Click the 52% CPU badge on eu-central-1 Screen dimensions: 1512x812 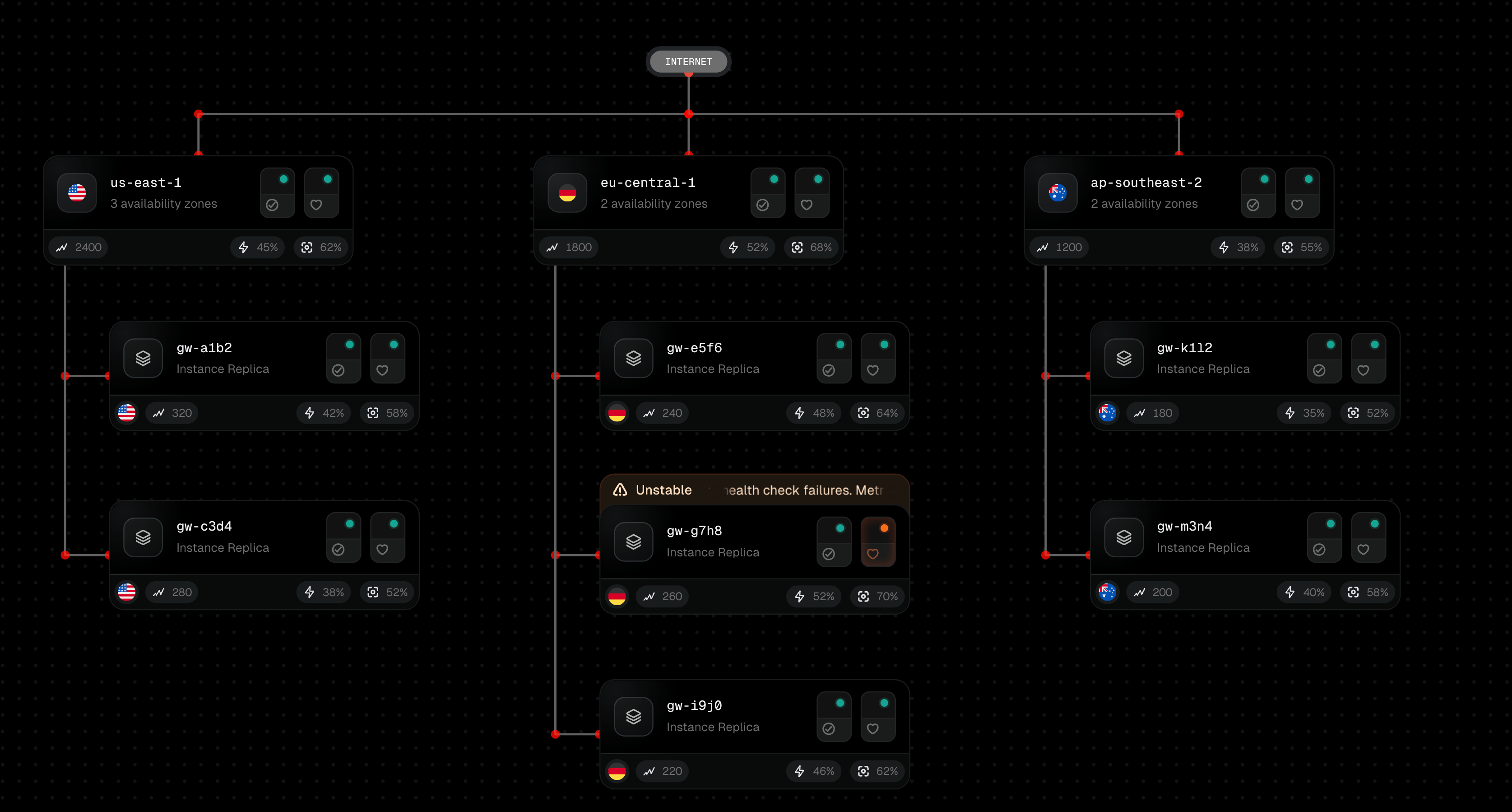tap(748, 247)
